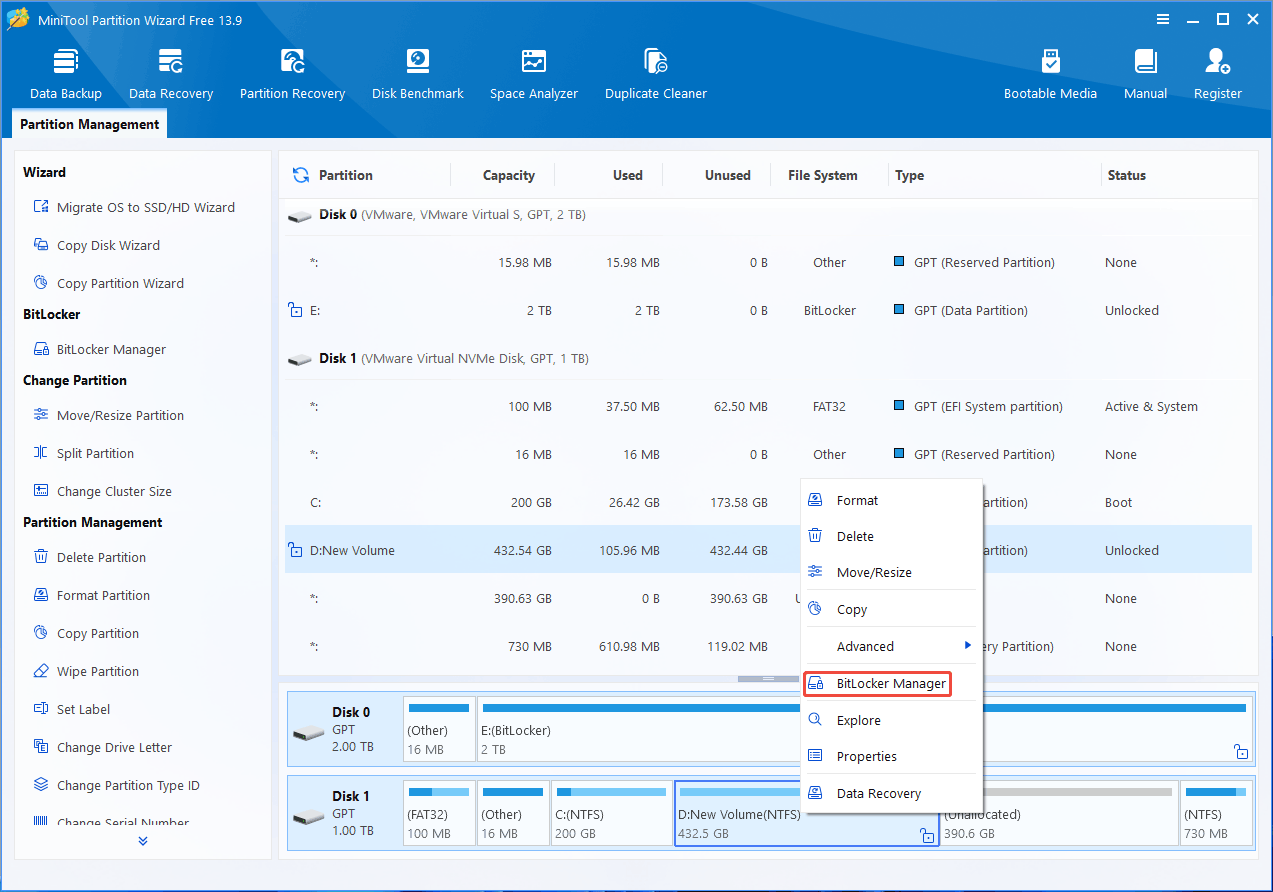1273x892 pixels.
Task: Select the C:(NTFS) 200 GB block in disk map
Action: 612,813
